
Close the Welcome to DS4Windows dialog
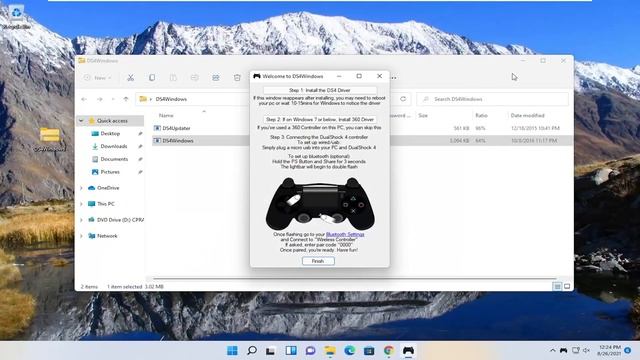[380, 76]
